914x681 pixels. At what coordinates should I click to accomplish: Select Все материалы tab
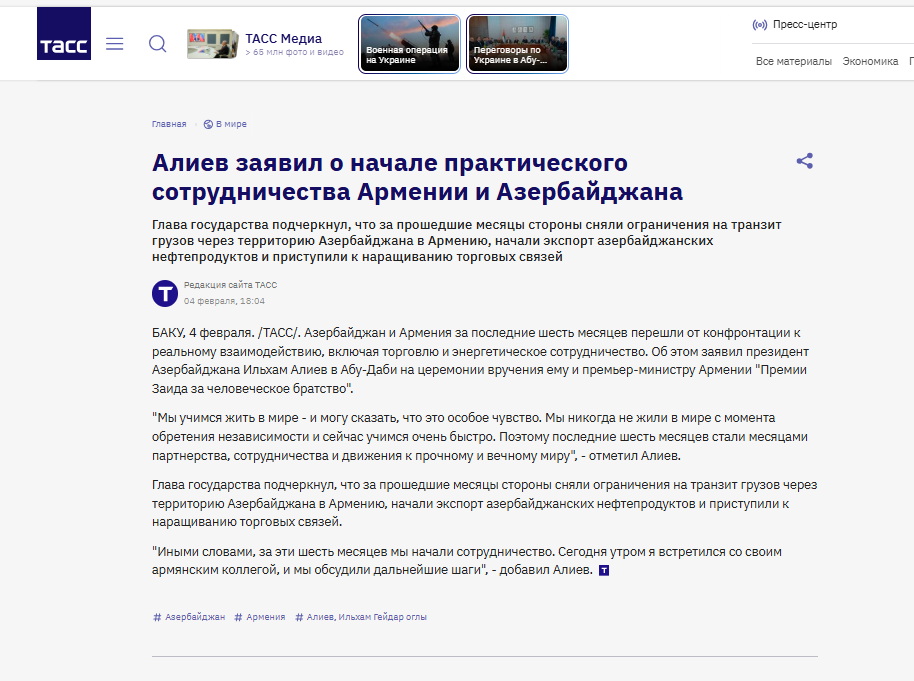793,61
